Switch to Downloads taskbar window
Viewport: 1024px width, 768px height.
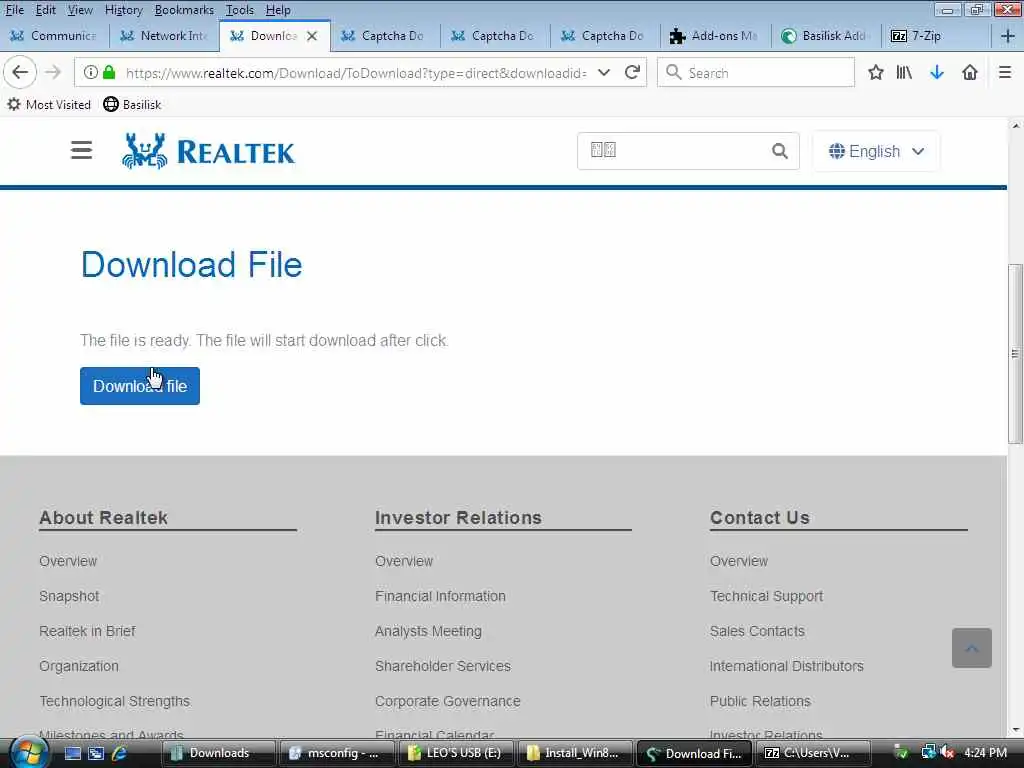tap(218, 753)
